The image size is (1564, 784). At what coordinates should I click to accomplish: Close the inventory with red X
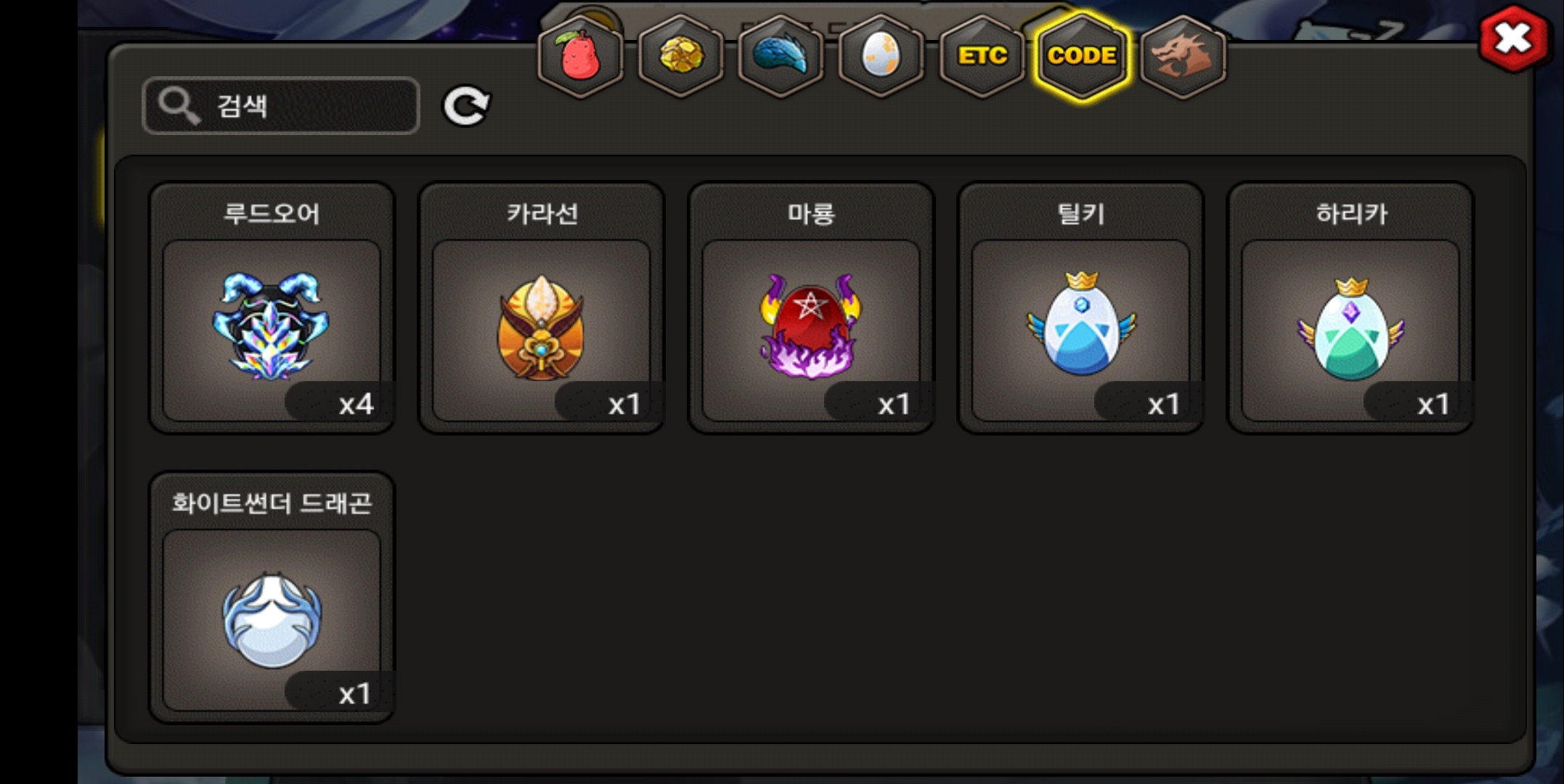click(x=1513, y=39)
